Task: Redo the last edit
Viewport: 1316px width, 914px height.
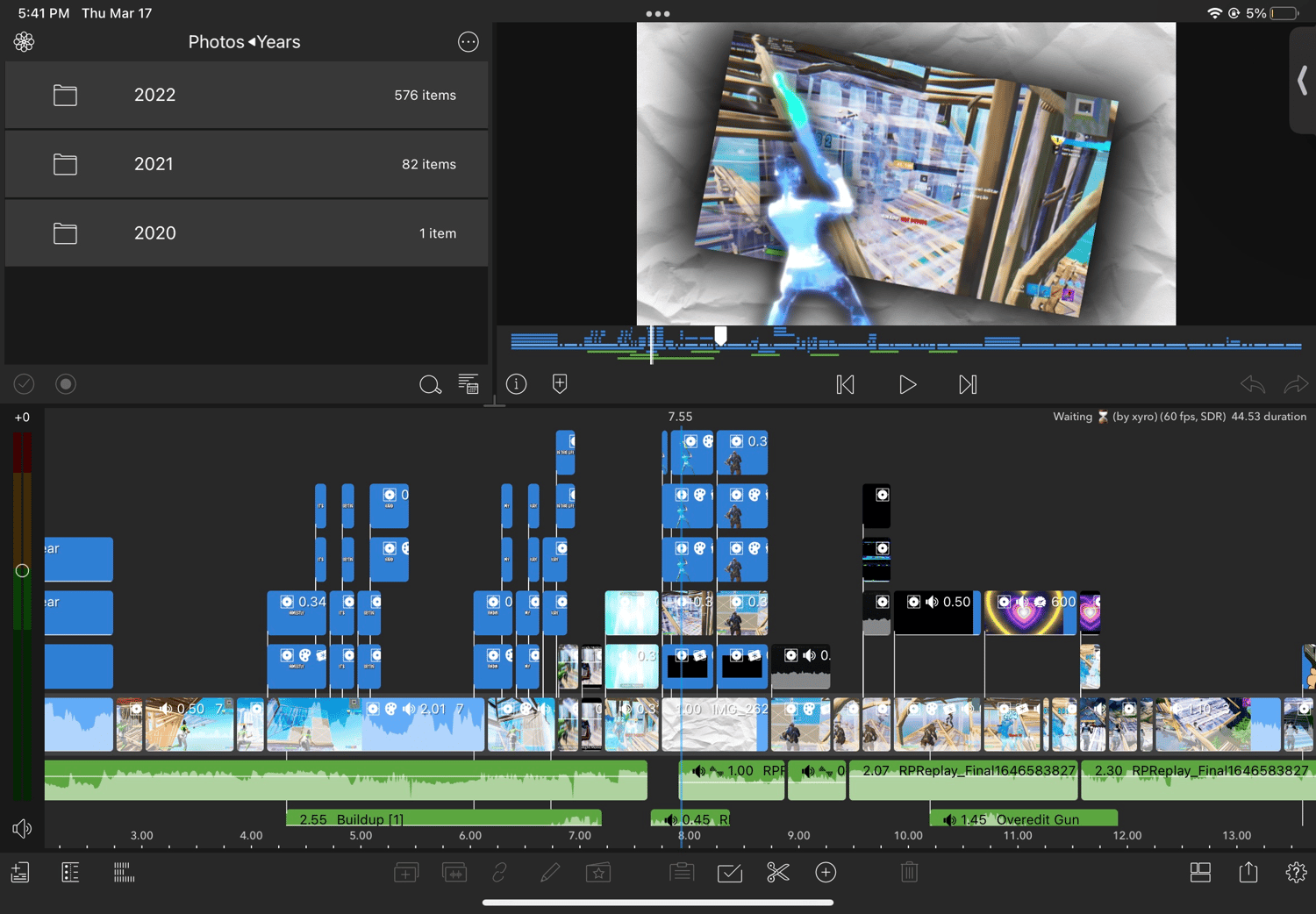Action: [x=1296, y=384]
